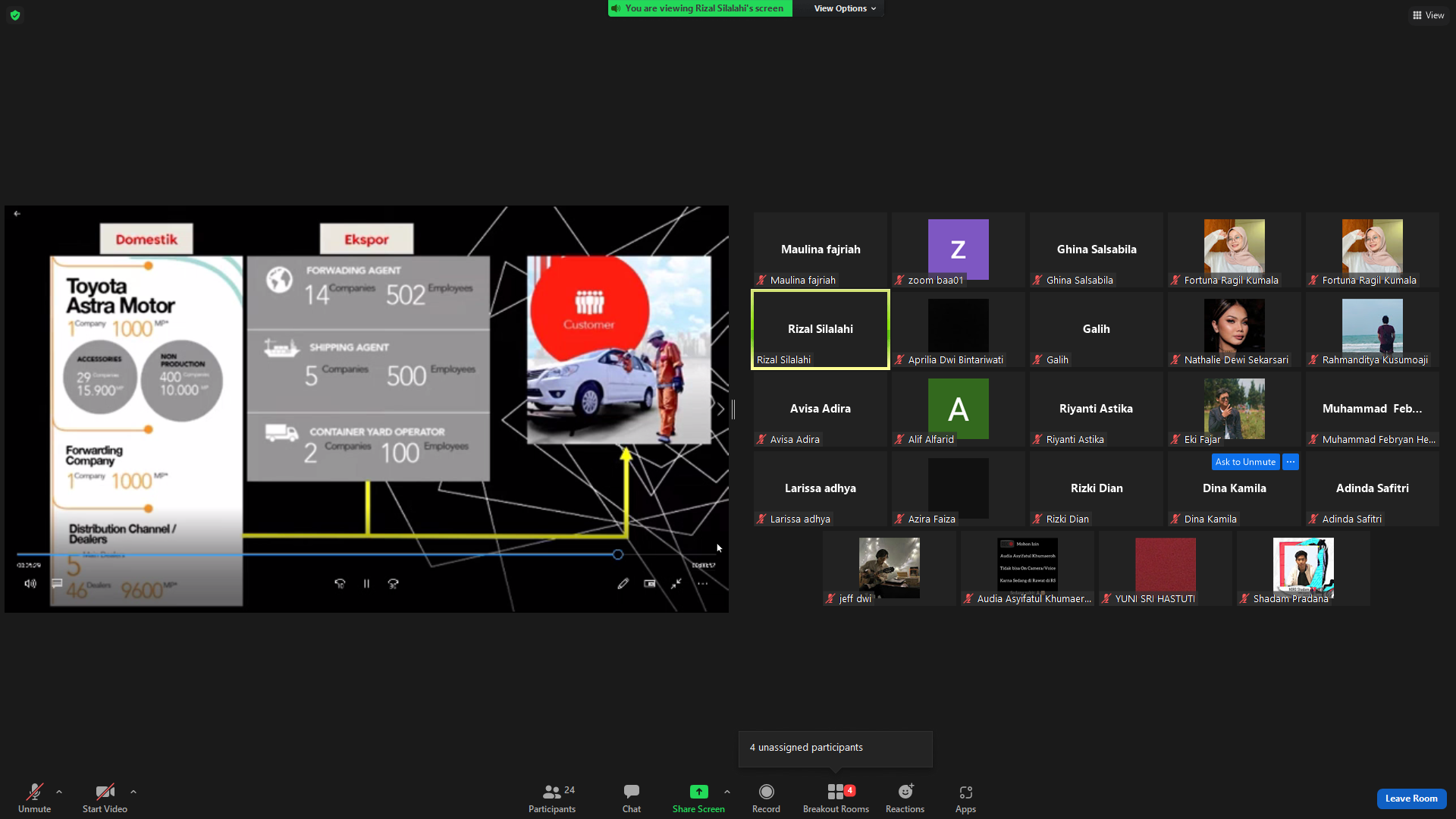Leave the room
The width and height of the screenshot is (1456, 819).
pos(1411,799)
